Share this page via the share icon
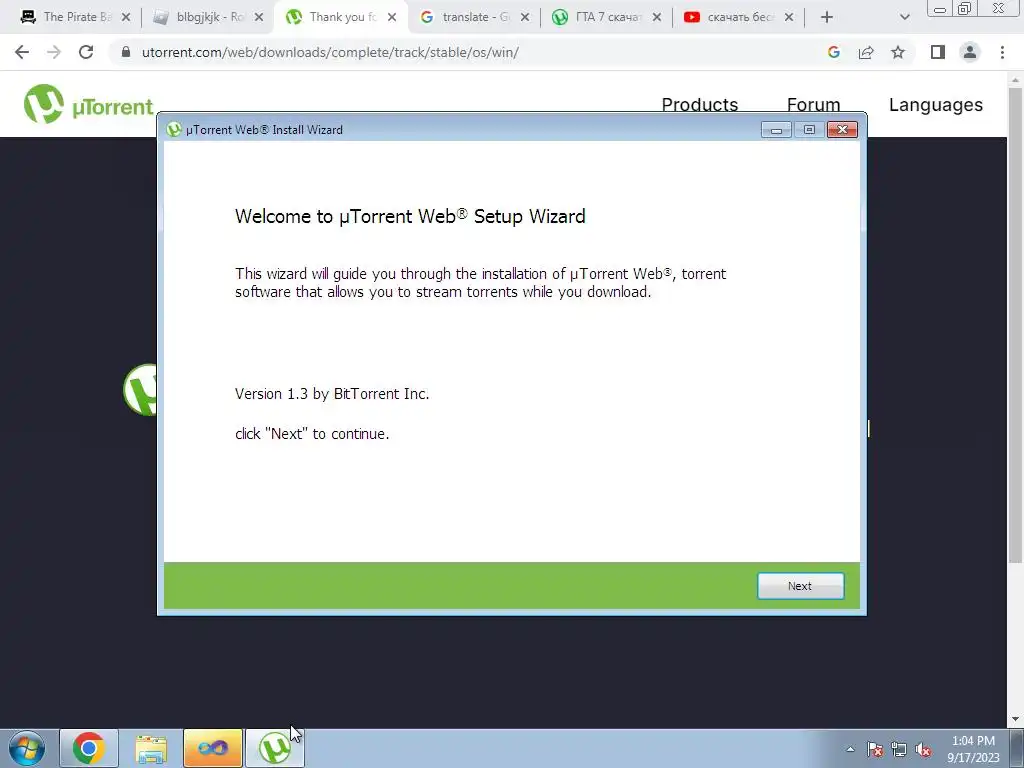 (x=866, y=52)
